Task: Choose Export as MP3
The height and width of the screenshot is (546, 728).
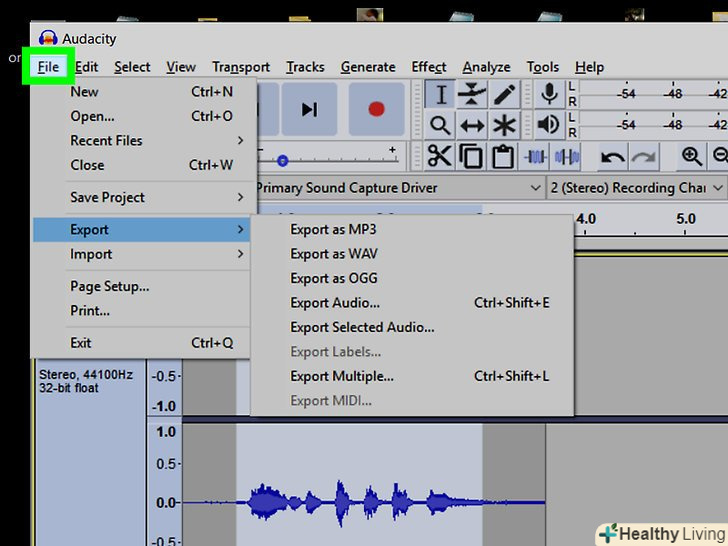Action: tap(333, 229)
